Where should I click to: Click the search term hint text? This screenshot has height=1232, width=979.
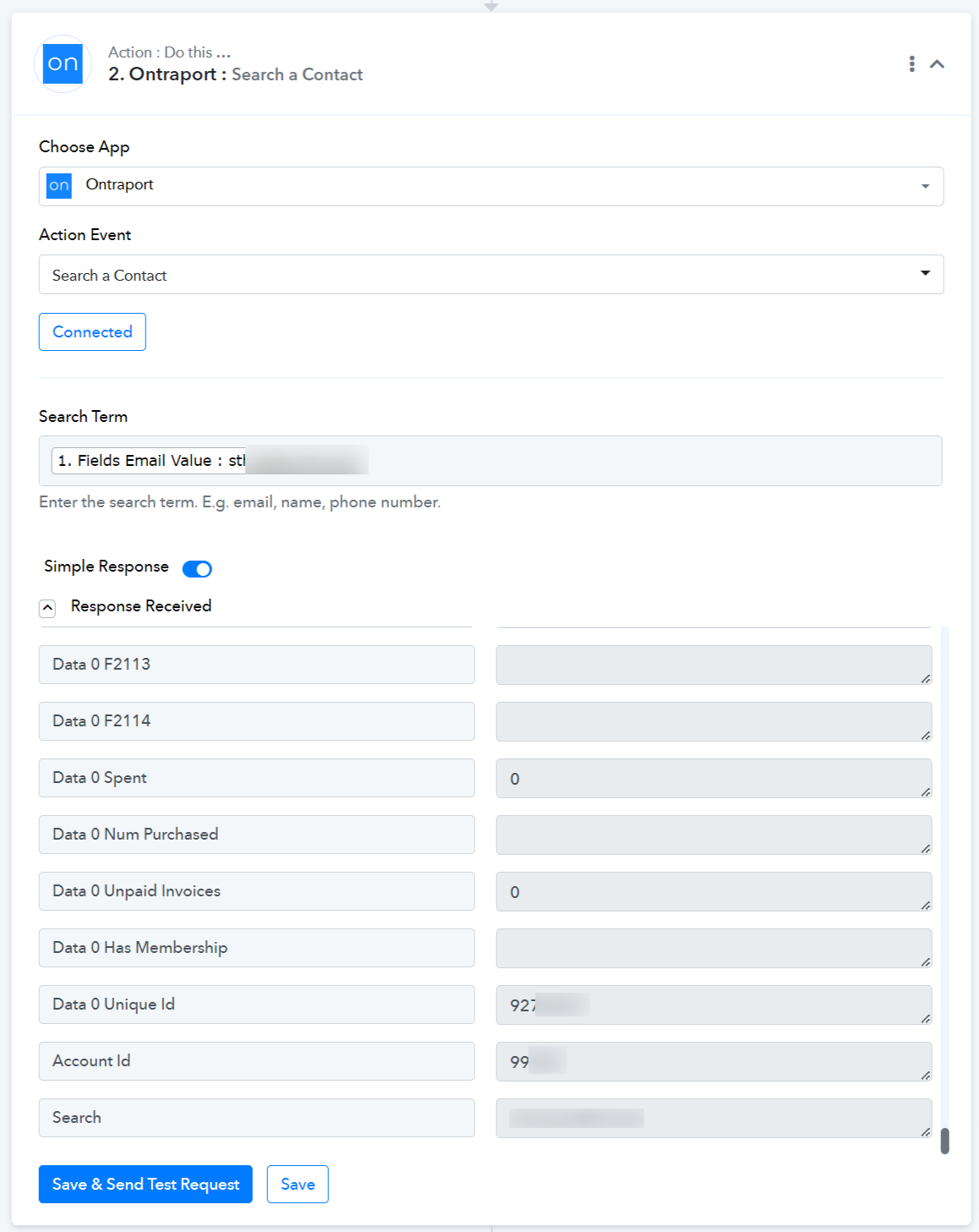(240, 502)
